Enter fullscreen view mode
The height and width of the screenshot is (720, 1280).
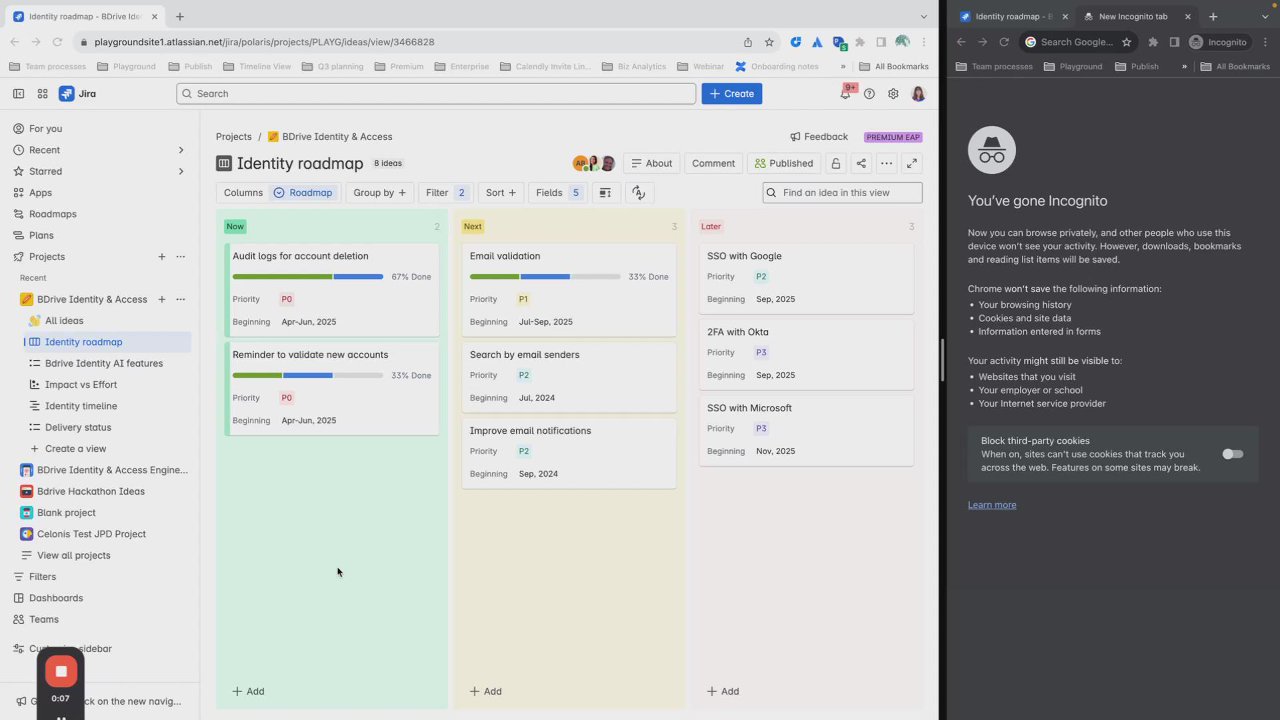[x=911, y=163]
